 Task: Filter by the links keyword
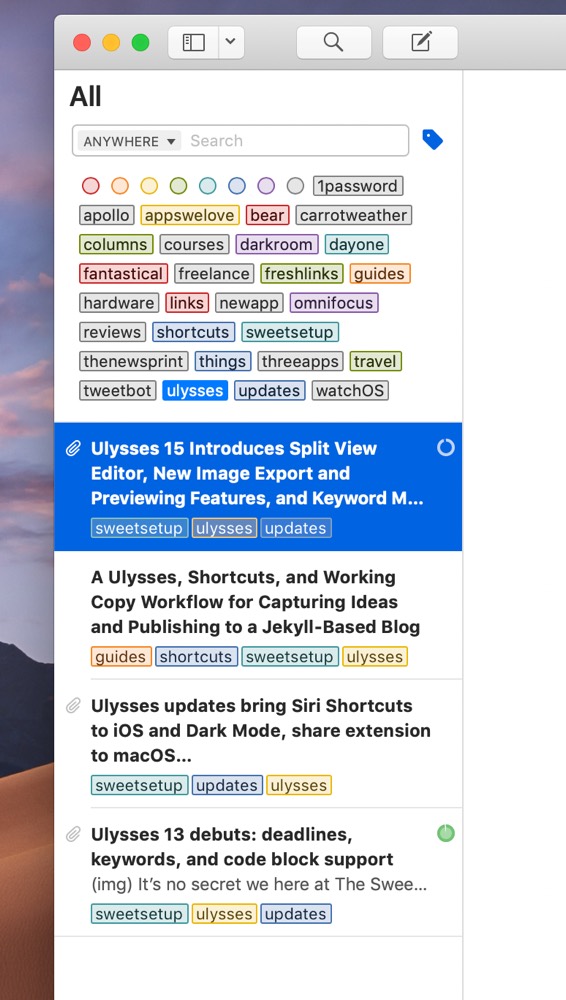click(187, 303)
